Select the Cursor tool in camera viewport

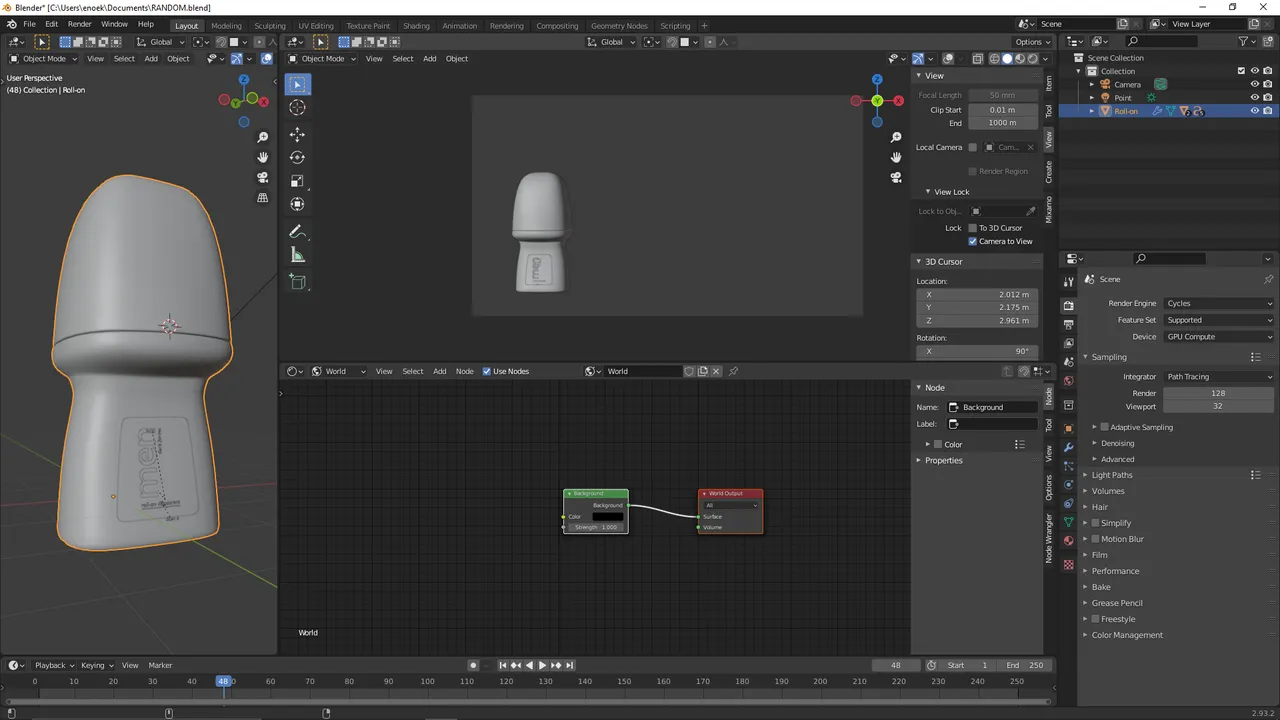[x=298, y=107]
